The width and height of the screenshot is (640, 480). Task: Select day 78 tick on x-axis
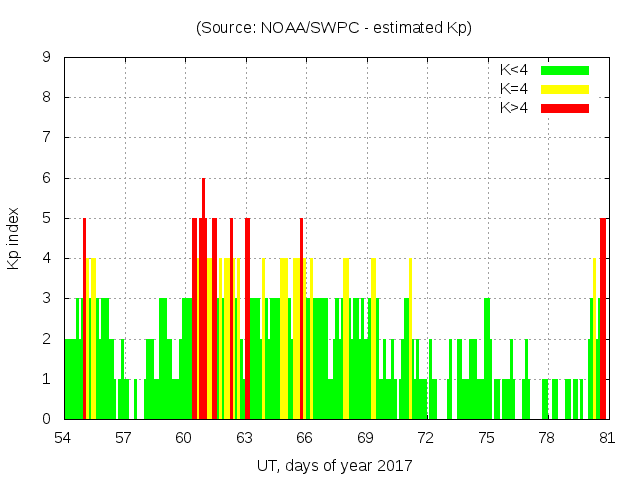(x=546, y=438)
